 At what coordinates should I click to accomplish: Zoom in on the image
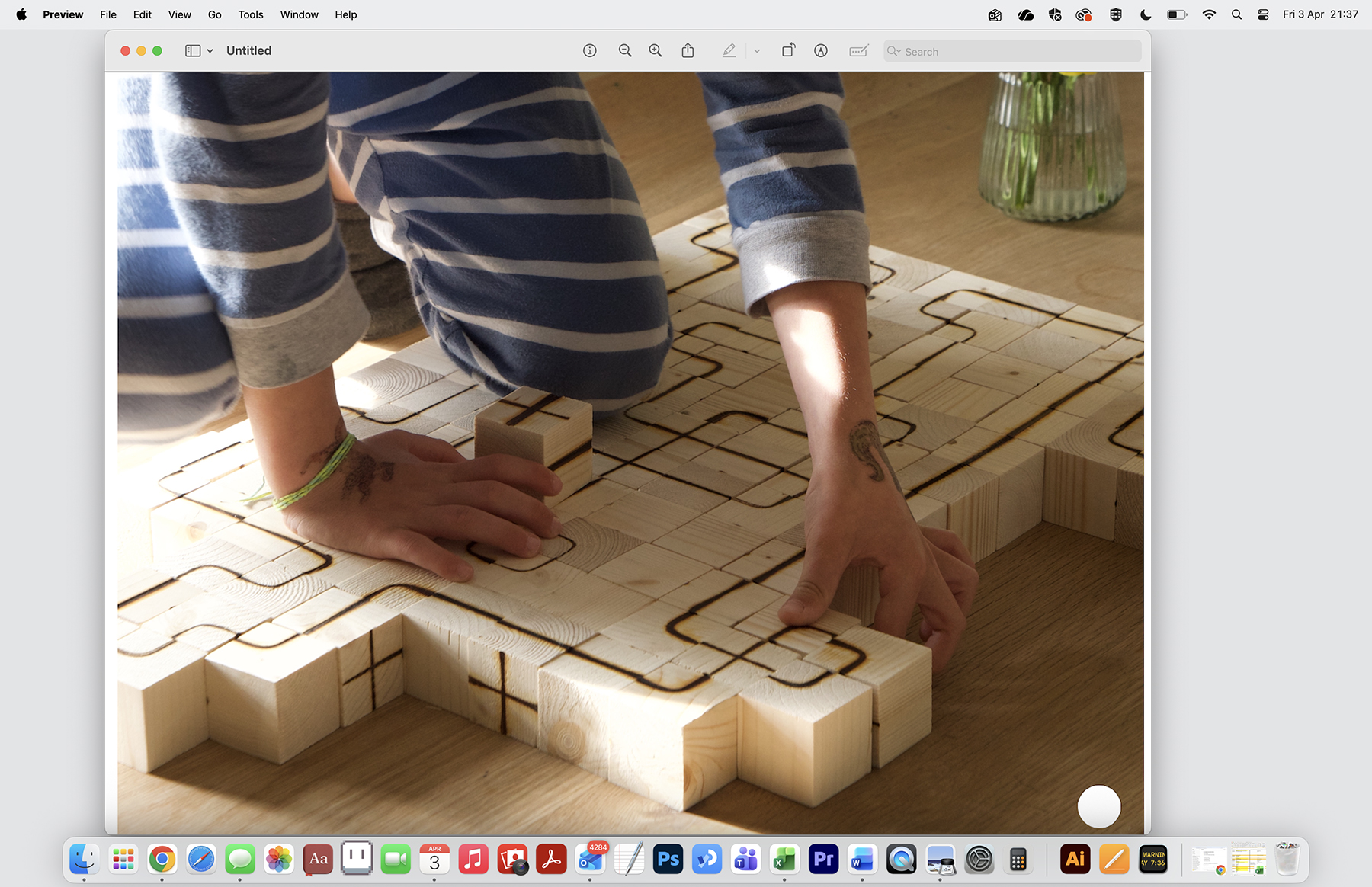(656, 51)
